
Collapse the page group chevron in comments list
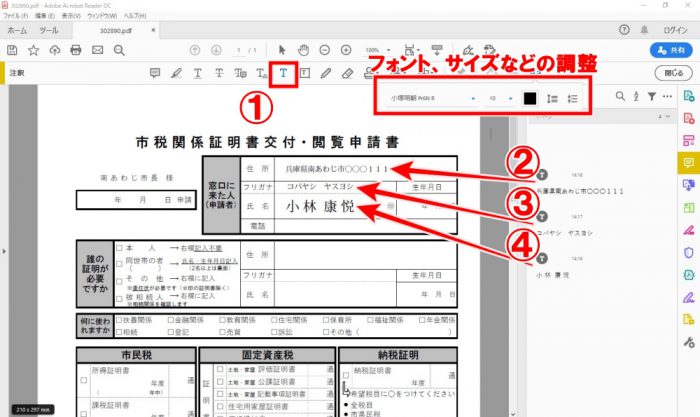[x=668, y=117]
